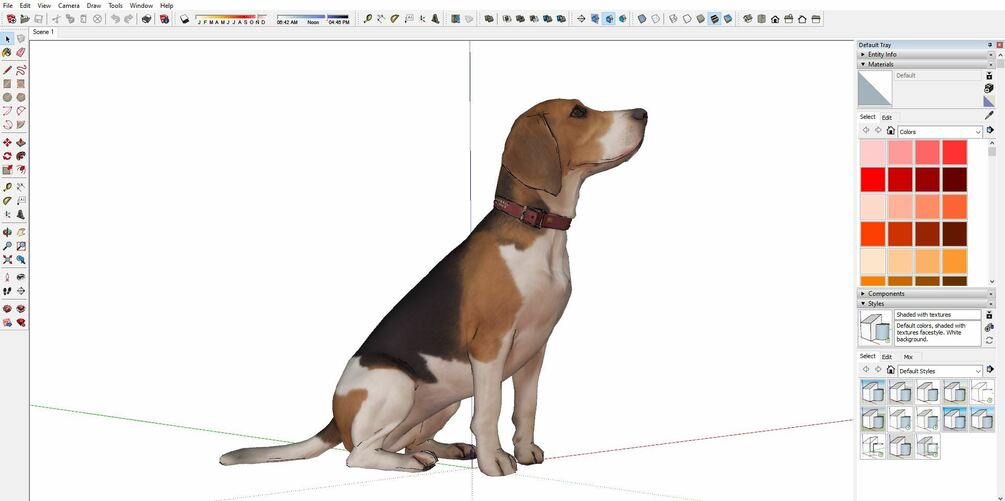Switch to Front view house icon
The width and height of the screenshot is (1005, 501).
[775, 19]
